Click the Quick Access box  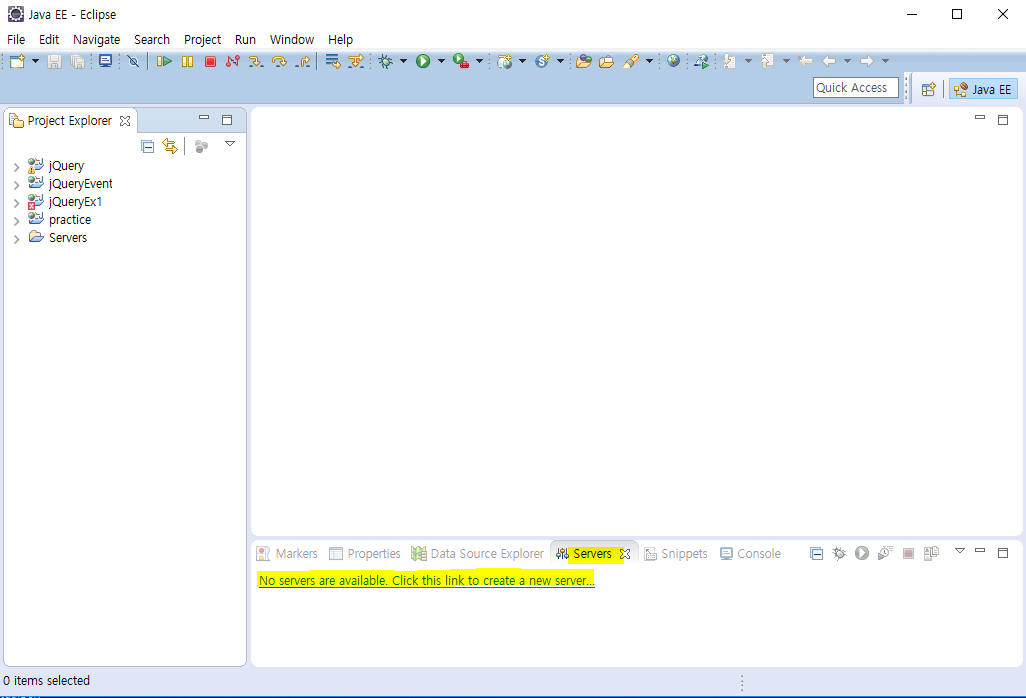[x=855, y=87]
